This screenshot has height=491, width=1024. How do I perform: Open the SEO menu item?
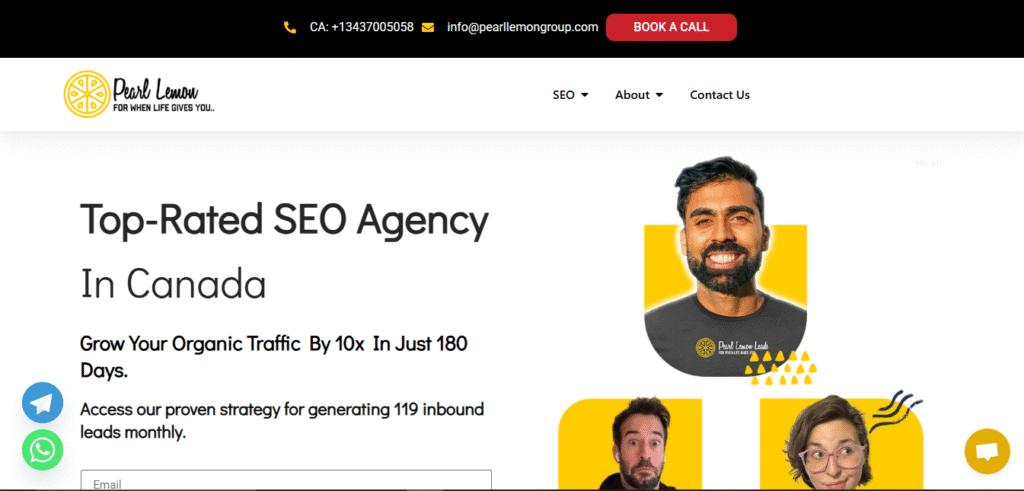tap(564, 95)
